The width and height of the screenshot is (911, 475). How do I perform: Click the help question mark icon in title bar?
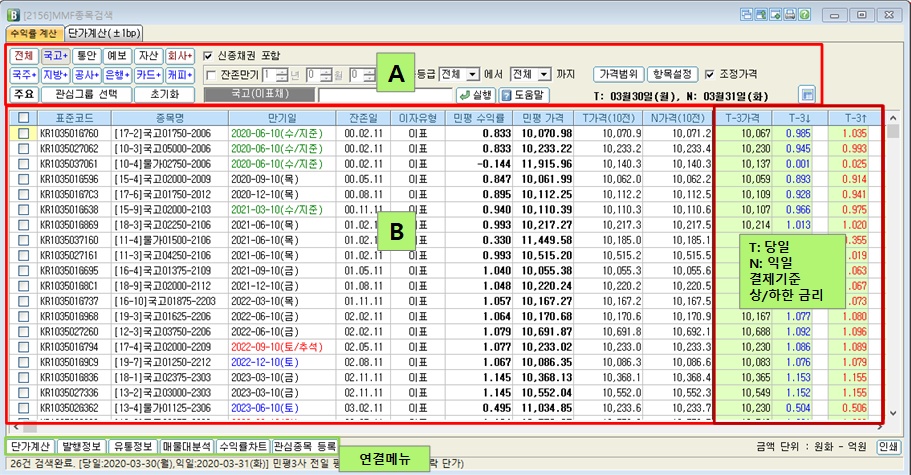[805, 15]
